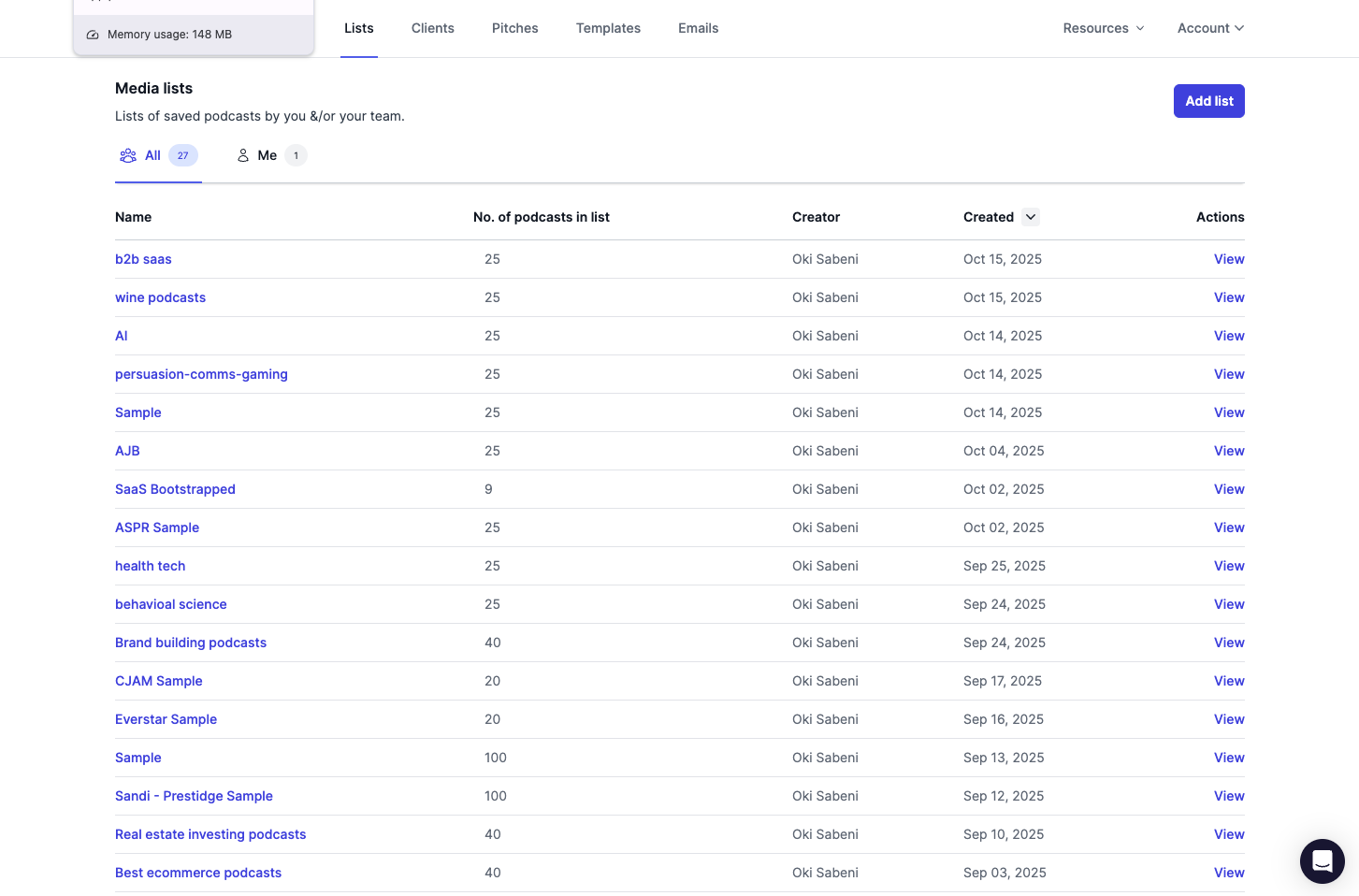1359x896 pixels.
Task: View the SaaS Bootstrapped list
Action: 175,489
